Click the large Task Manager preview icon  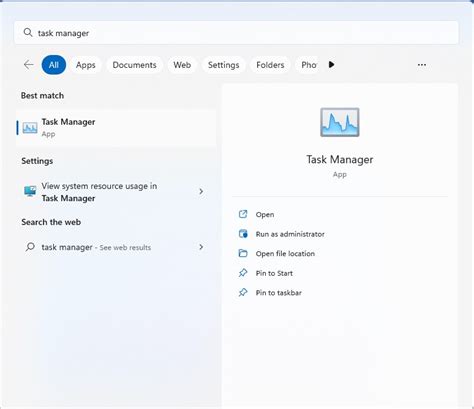(x=340, y=122)
